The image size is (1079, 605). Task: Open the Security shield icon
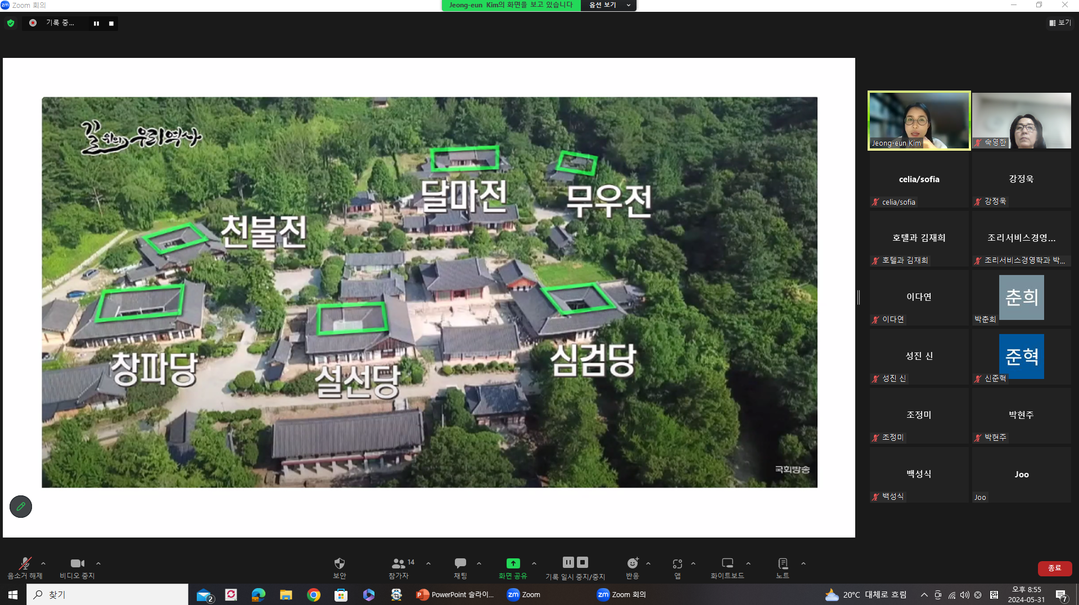click(339, 565)
